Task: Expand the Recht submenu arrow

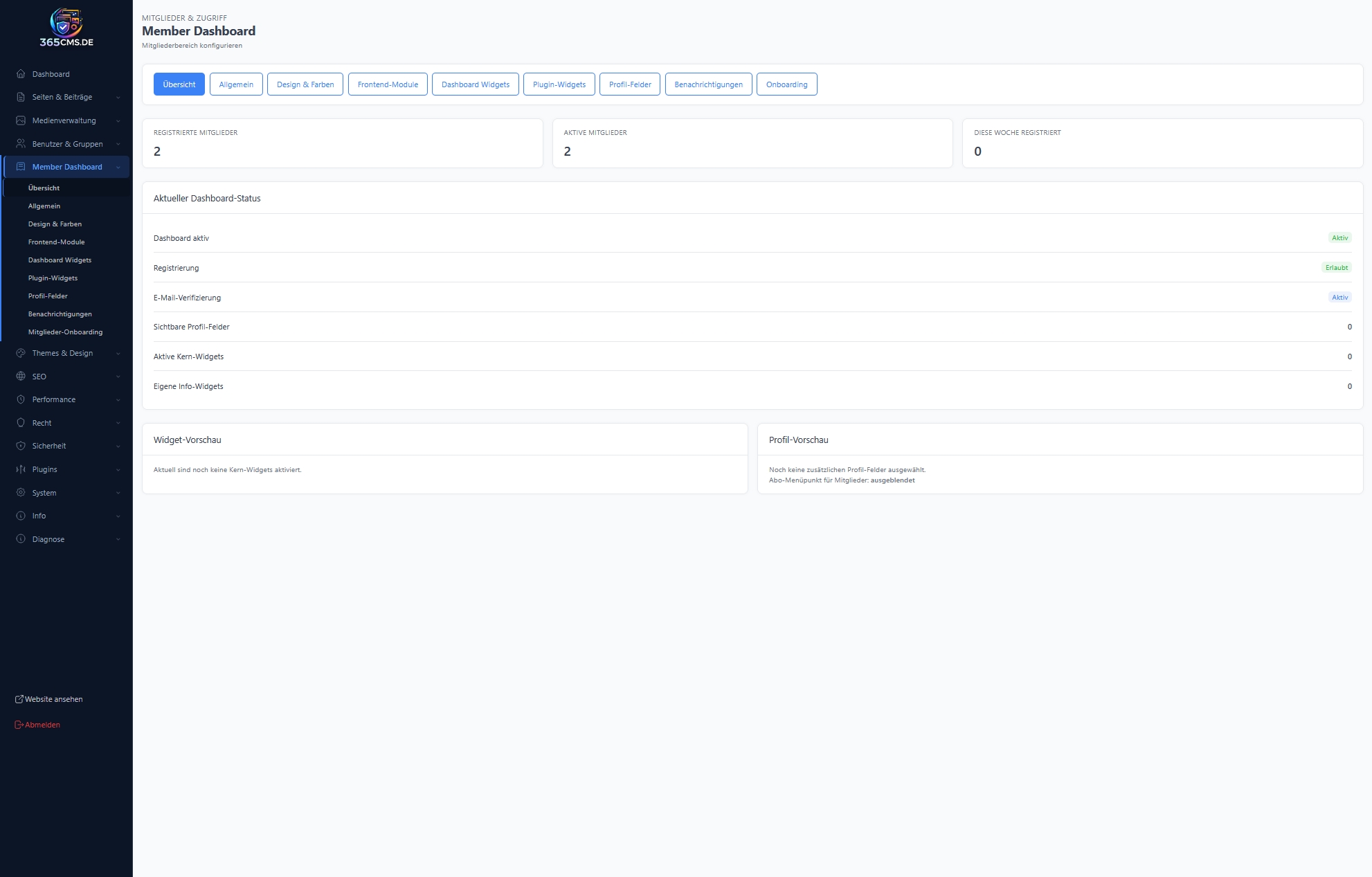Action: tap(118, 423)
